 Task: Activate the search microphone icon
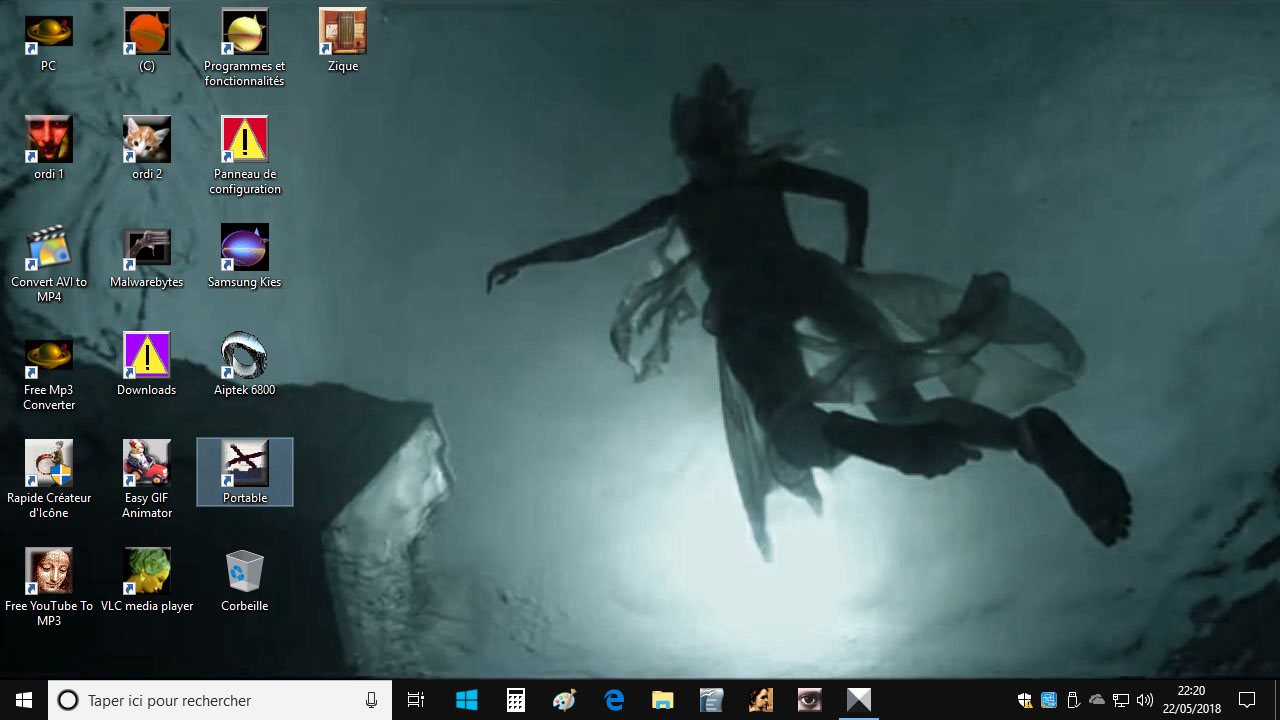pyautogui.click(x=371, y=700)
